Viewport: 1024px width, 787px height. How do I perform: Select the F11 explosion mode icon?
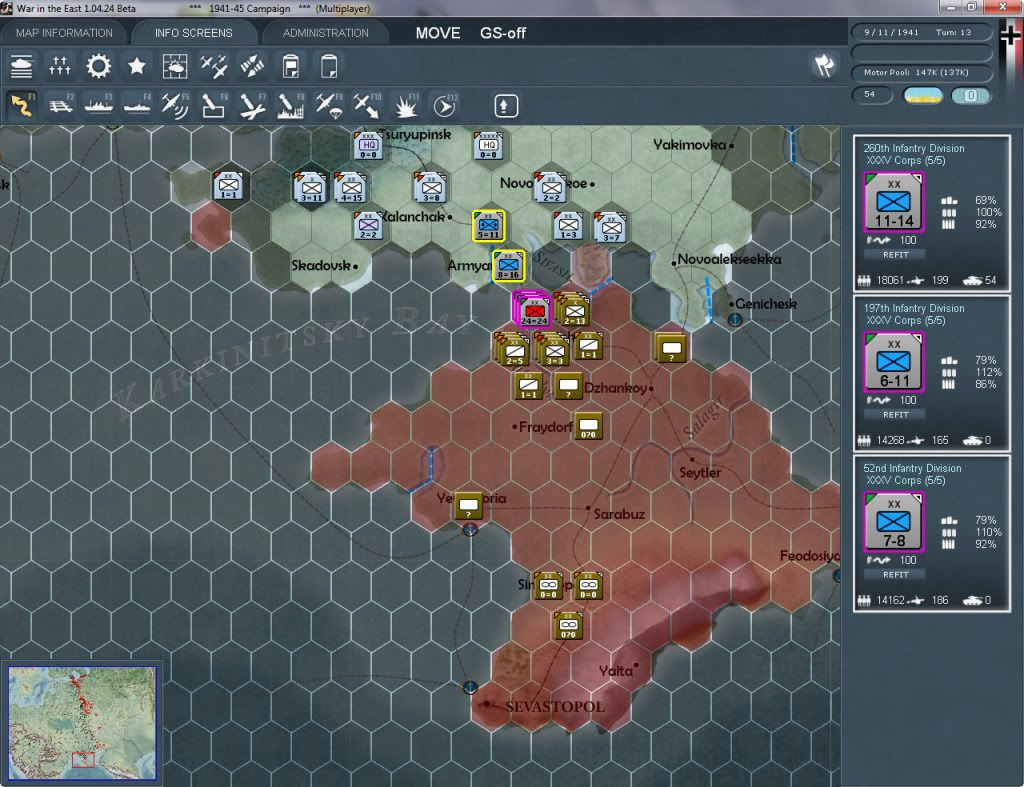point(406,106)
